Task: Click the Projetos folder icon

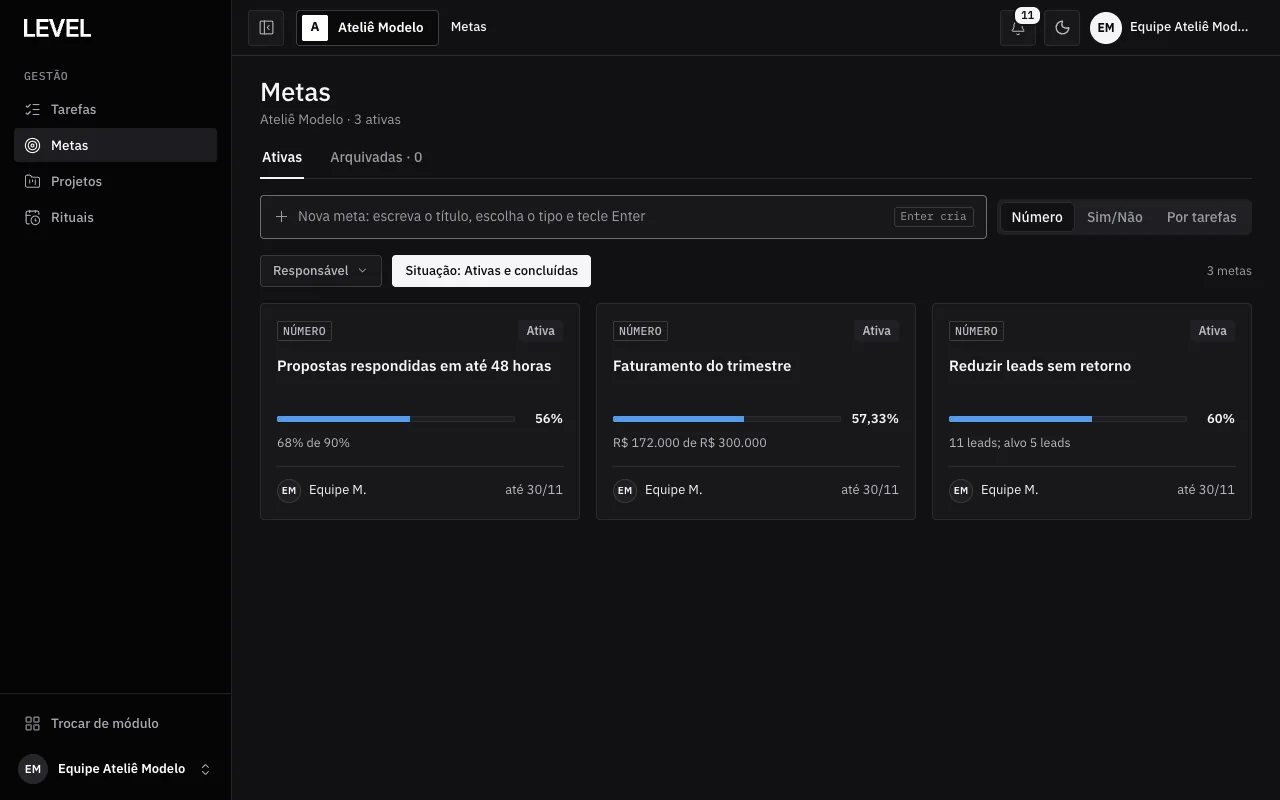Action: click(33, 181)
